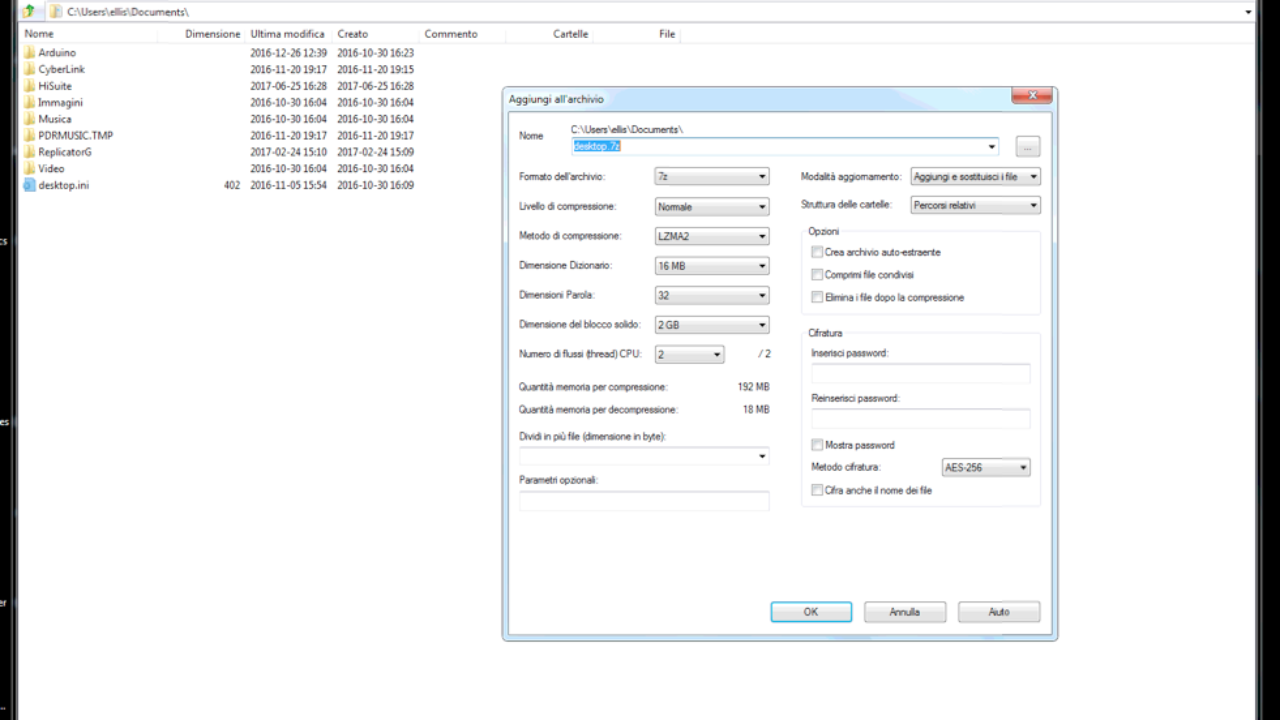
Task: Click the HiSuite folder icon
Action: [30, 86]
